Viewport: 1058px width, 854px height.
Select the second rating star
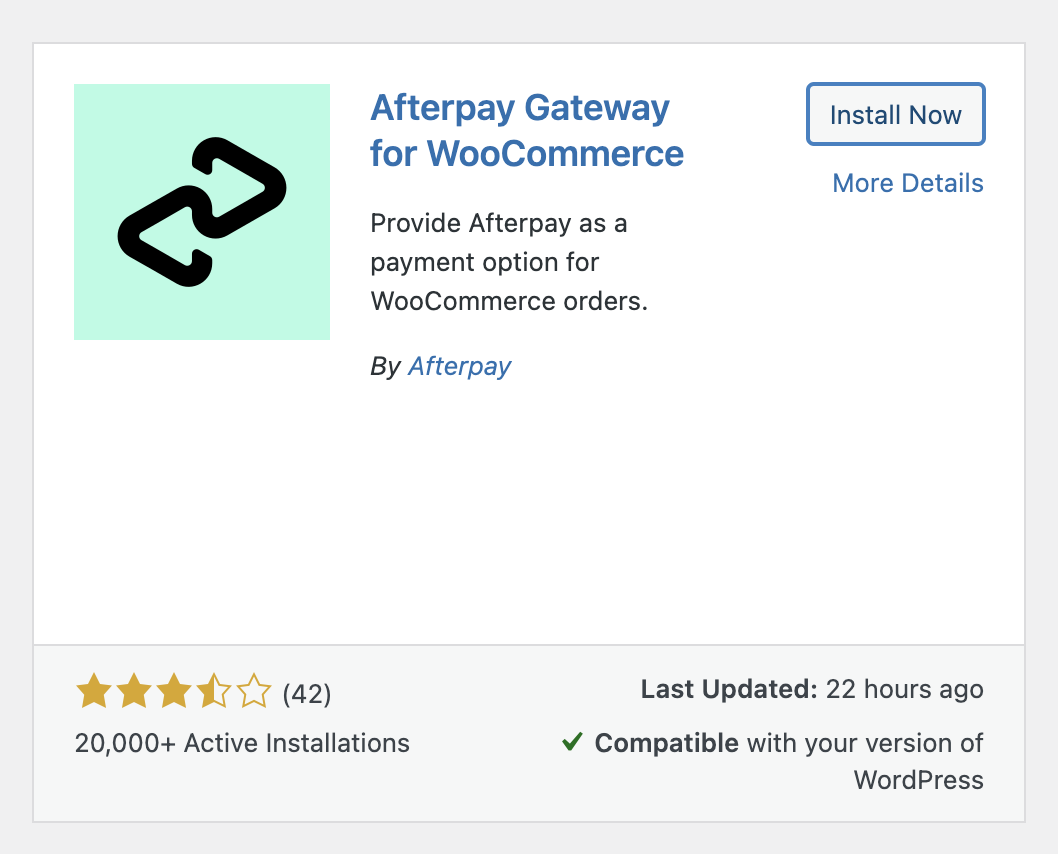click(132, 691)
